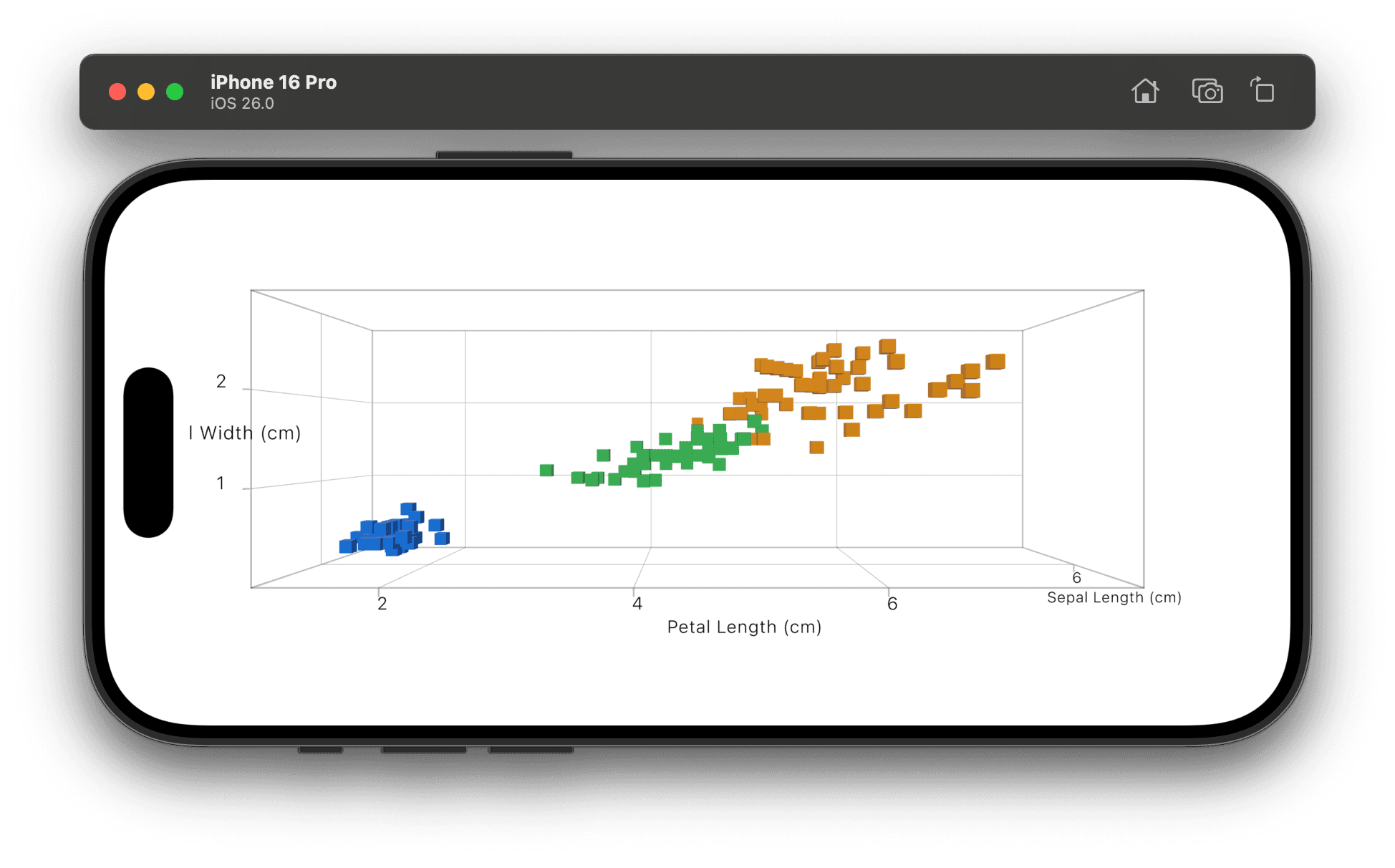The image size is (1395, 868).
Task: Click the 6 tick on Sepal Length axis
Action: 1076,578
